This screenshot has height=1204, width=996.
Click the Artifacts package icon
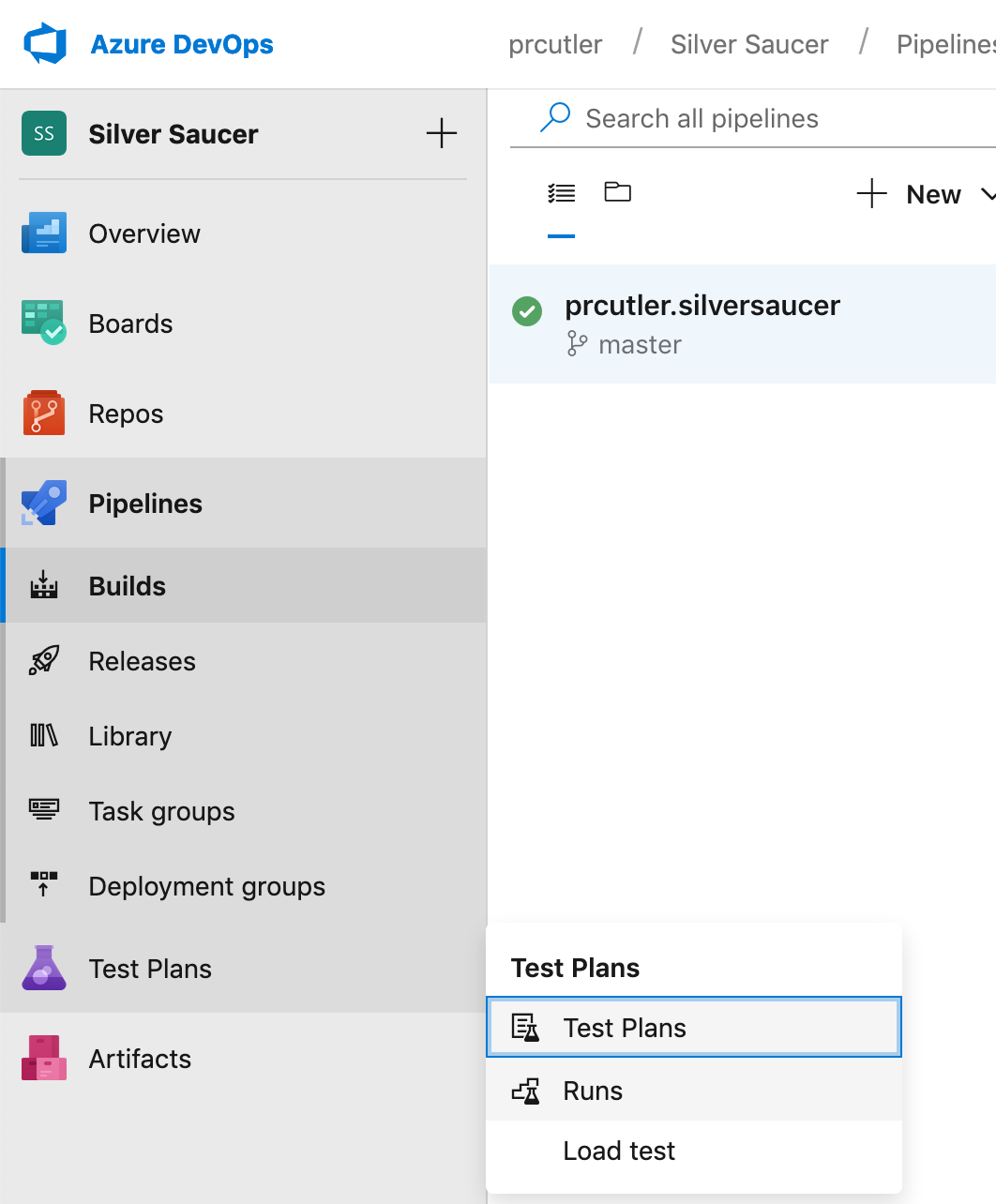click(43, 1058)
